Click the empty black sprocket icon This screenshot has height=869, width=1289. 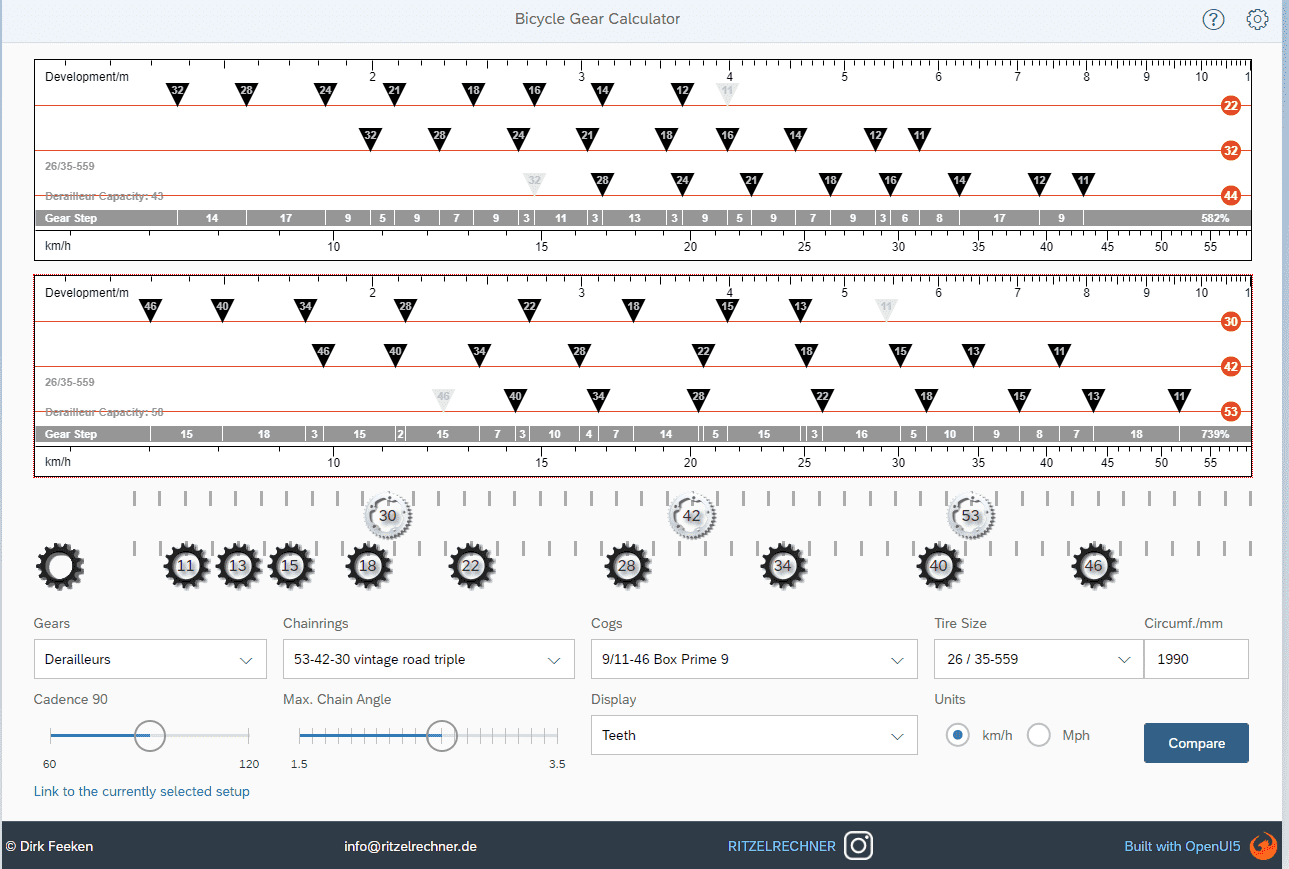pyautogui.click(x=60, y=566)
